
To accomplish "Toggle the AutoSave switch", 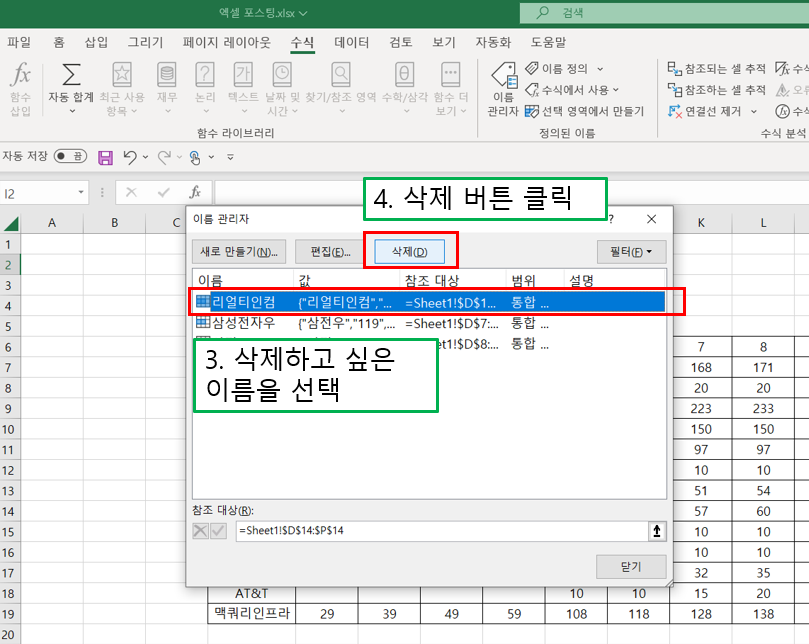I will coord(71,156).
